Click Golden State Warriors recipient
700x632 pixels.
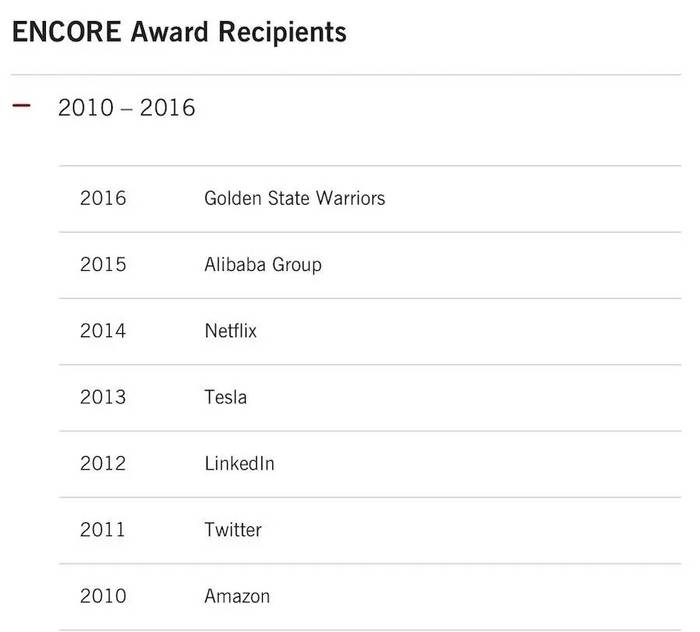point(295,198)
